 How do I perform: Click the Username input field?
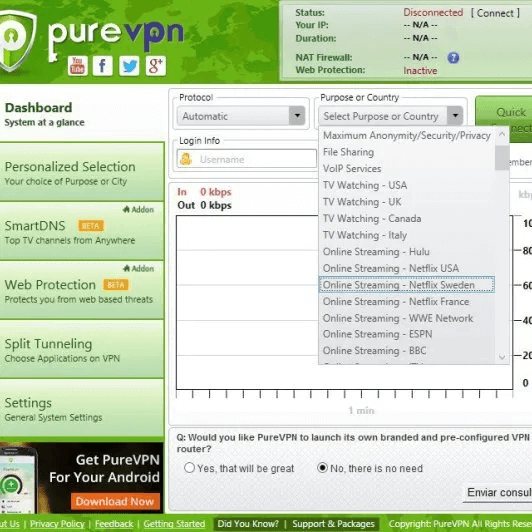(247, 159)
